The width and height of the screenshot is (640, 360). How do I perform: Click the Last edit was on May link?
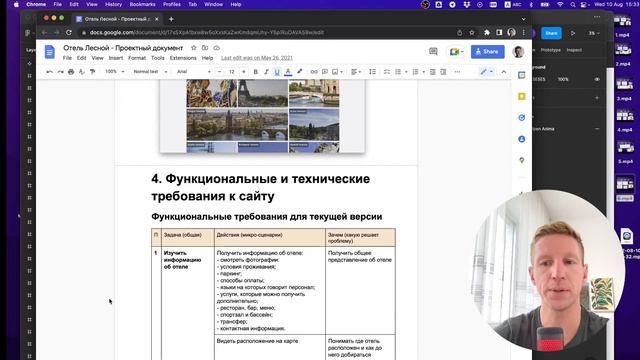pyautogui.click(x=257, y=58)
